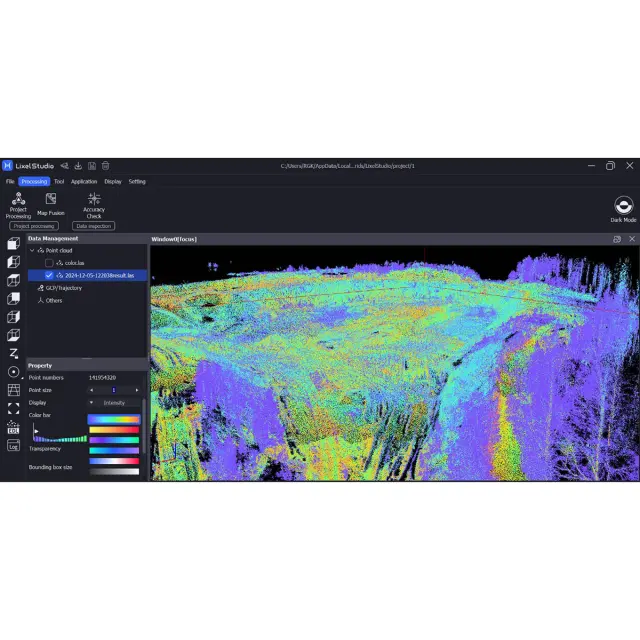The image size is (640, 640).
Task: Open the Setting menu
Action: pyautogui.click(x=137, y=182)
